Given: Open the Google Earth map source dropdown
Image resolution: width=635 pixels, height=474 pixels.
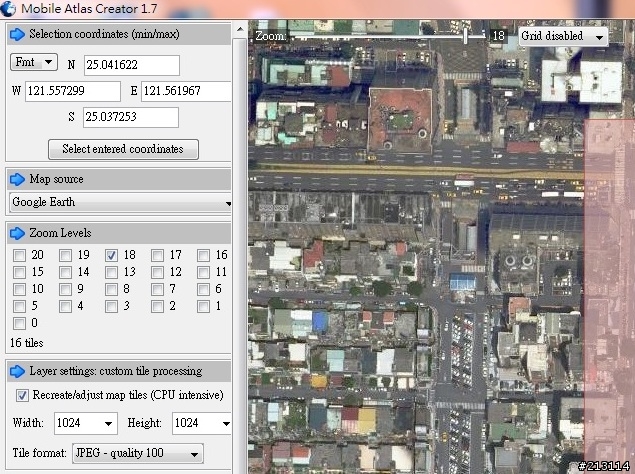Looking at the screenshot, I should pos(120,203).
